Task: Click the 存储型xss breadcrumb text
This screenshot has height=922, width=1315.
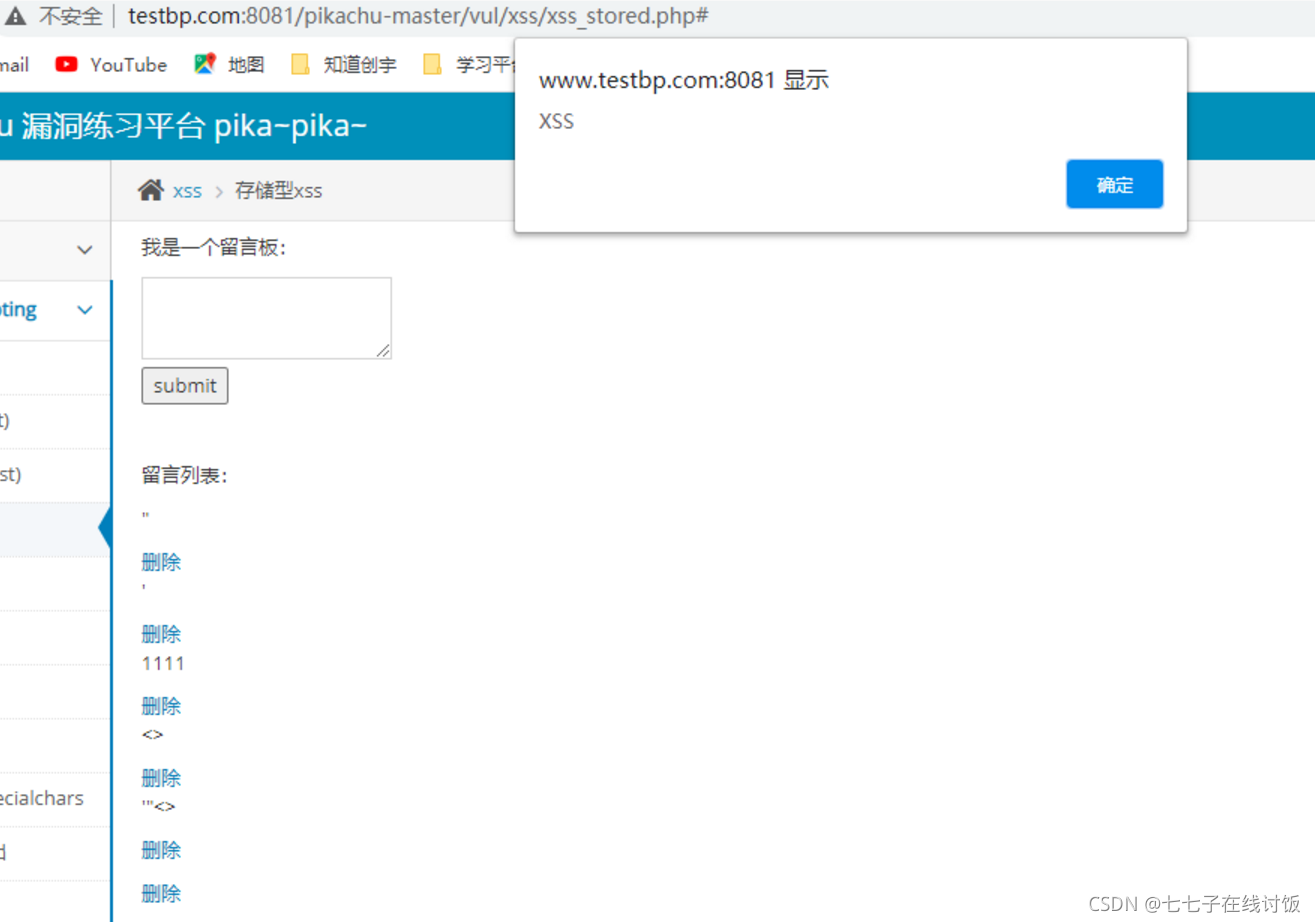Action: (278, 191)
